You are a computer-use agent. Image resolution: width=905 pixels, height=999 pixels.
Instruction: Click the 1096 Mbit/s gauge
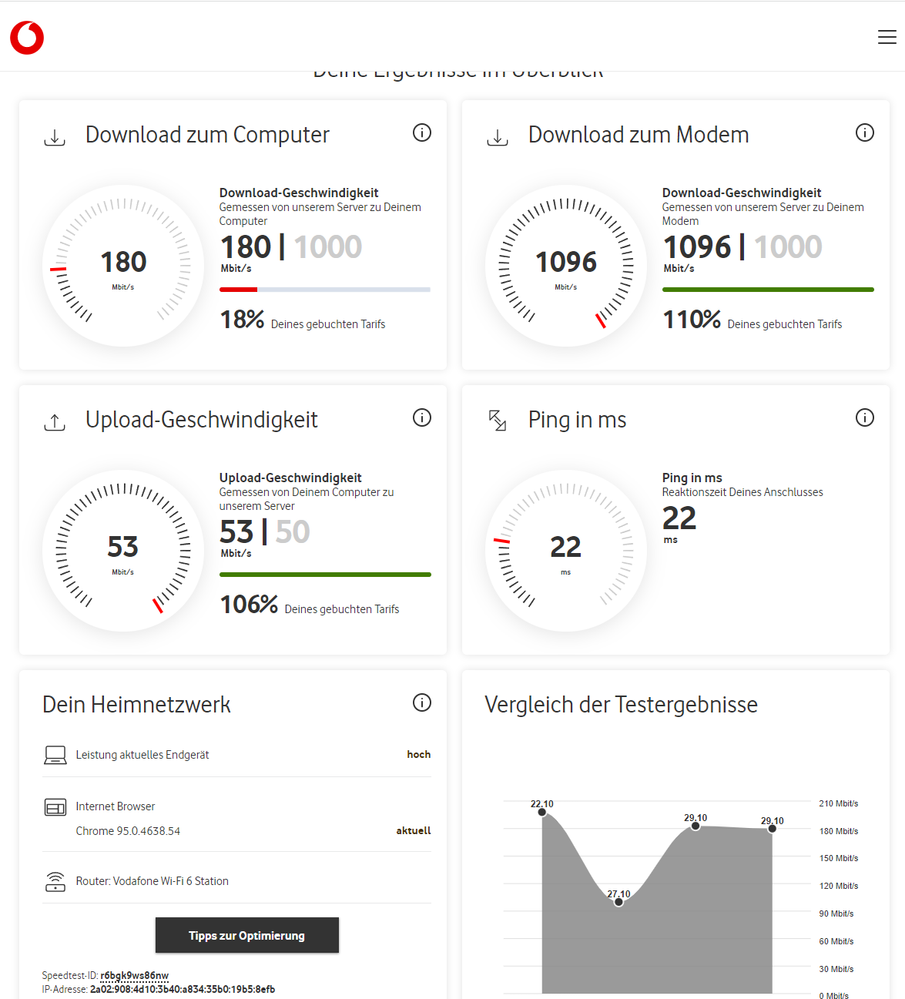click(566, 266)
